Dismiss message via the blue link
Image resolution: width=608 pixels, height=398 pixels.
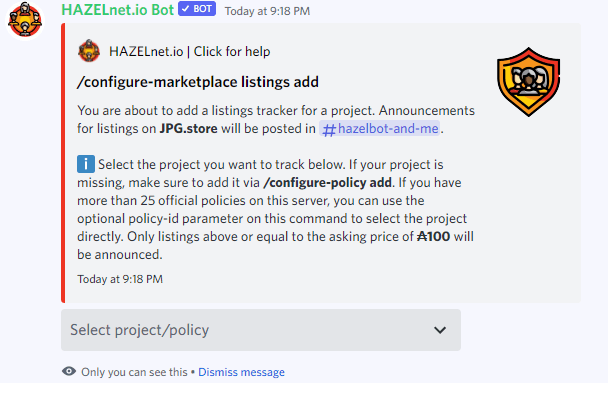(241, 372)
